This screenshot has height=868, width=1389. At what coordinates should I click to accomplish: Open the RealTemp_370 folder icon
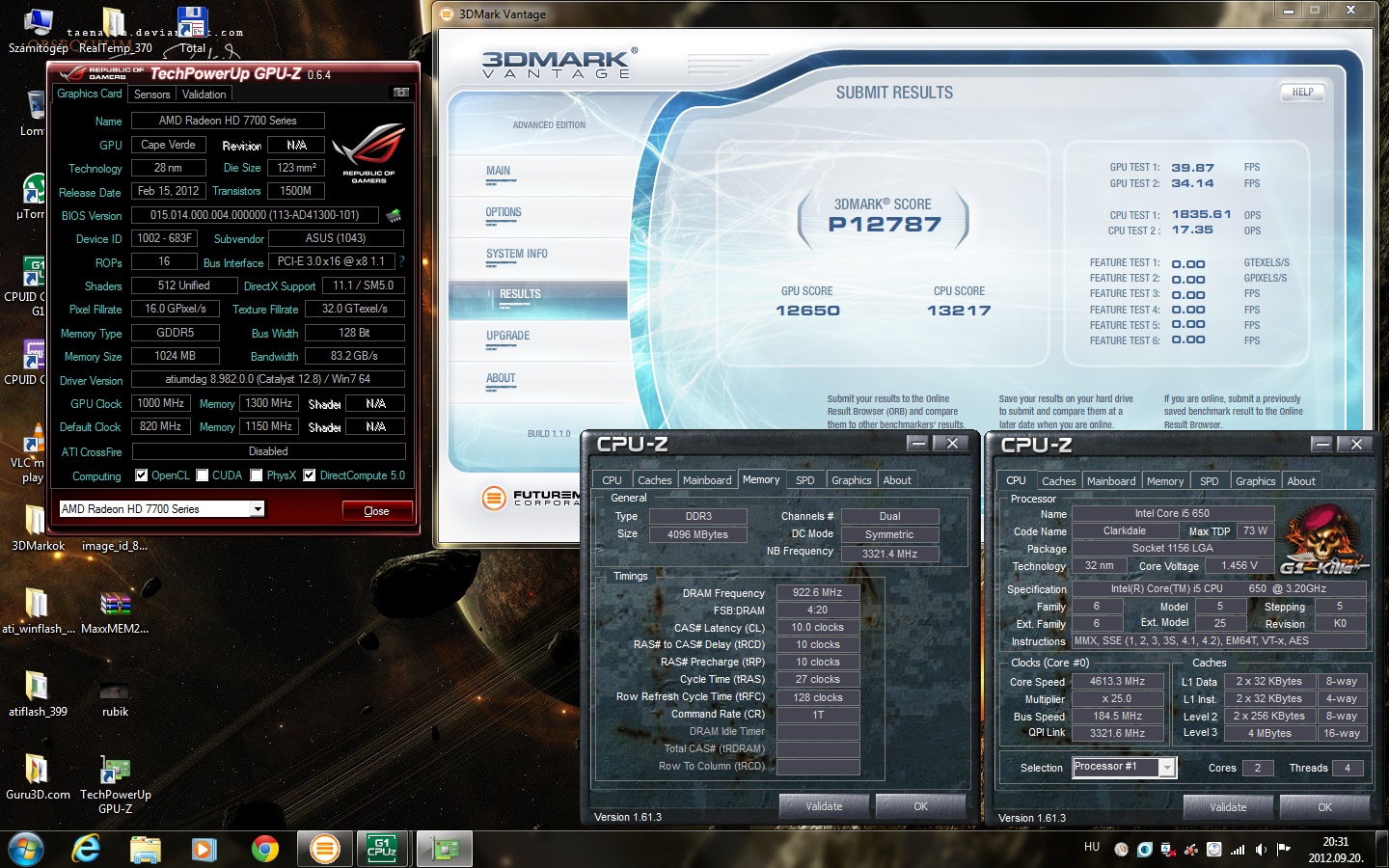point(115,30)
